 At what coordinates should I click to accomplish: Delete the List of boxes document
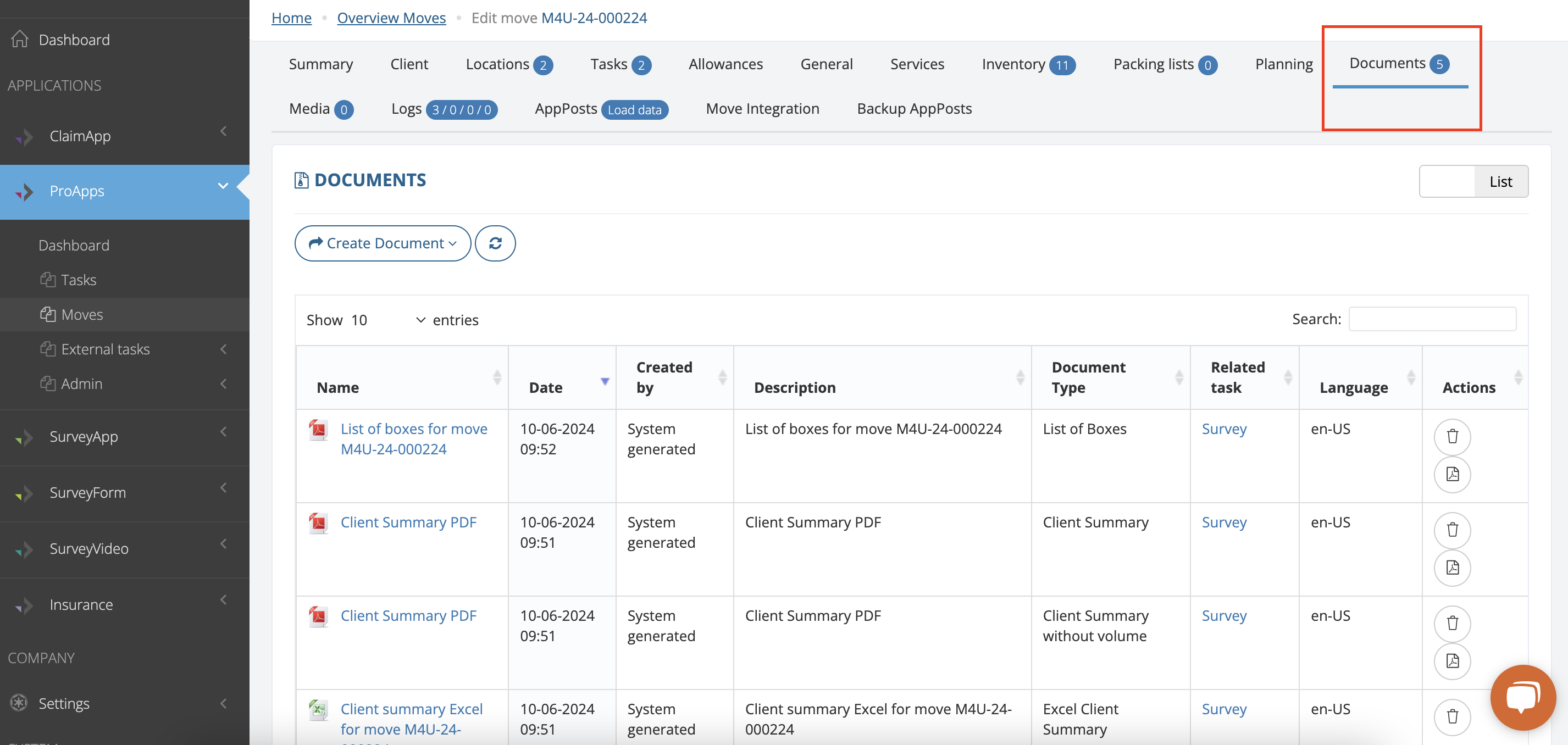pyautogui.click(x=1453, y=436)
